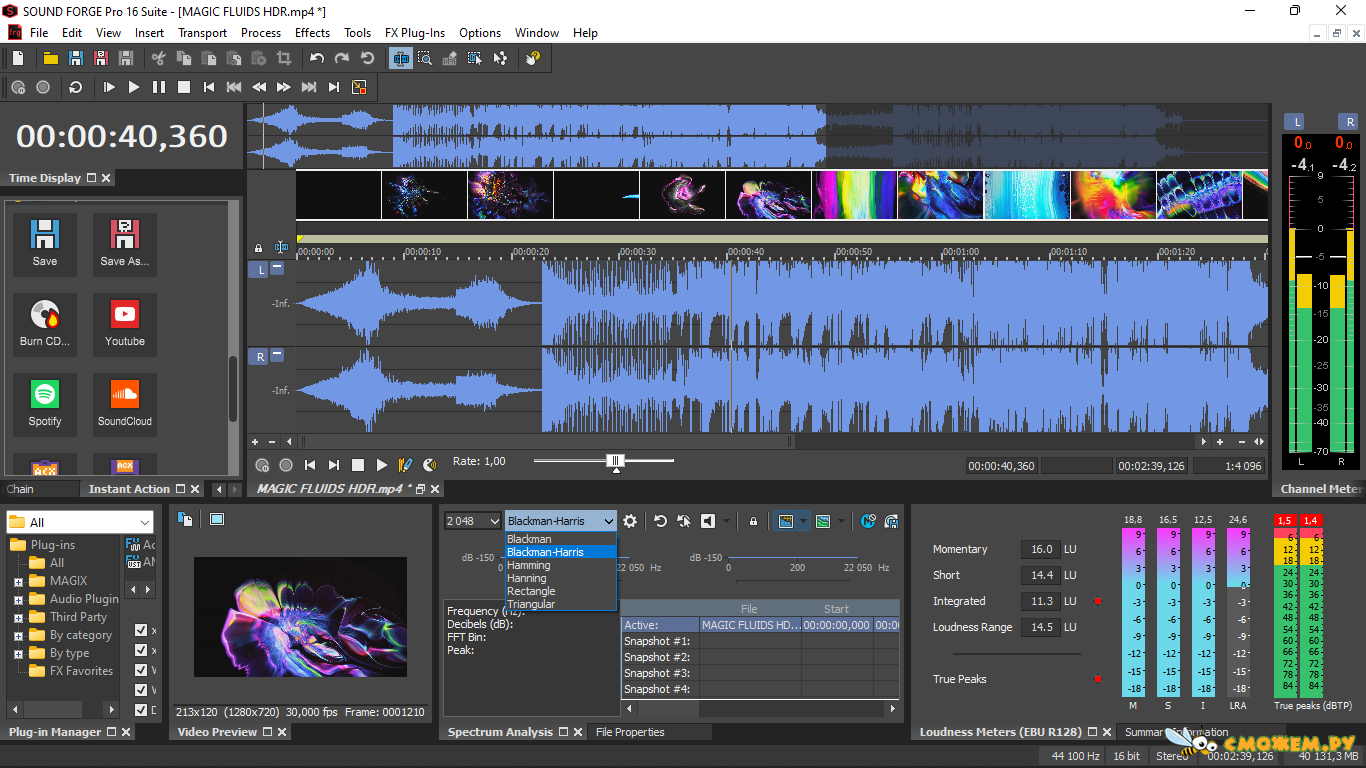Go to end in the transport toolbar
The image size is (1366, 768).
pyautogui.click(x=334, y=87)
